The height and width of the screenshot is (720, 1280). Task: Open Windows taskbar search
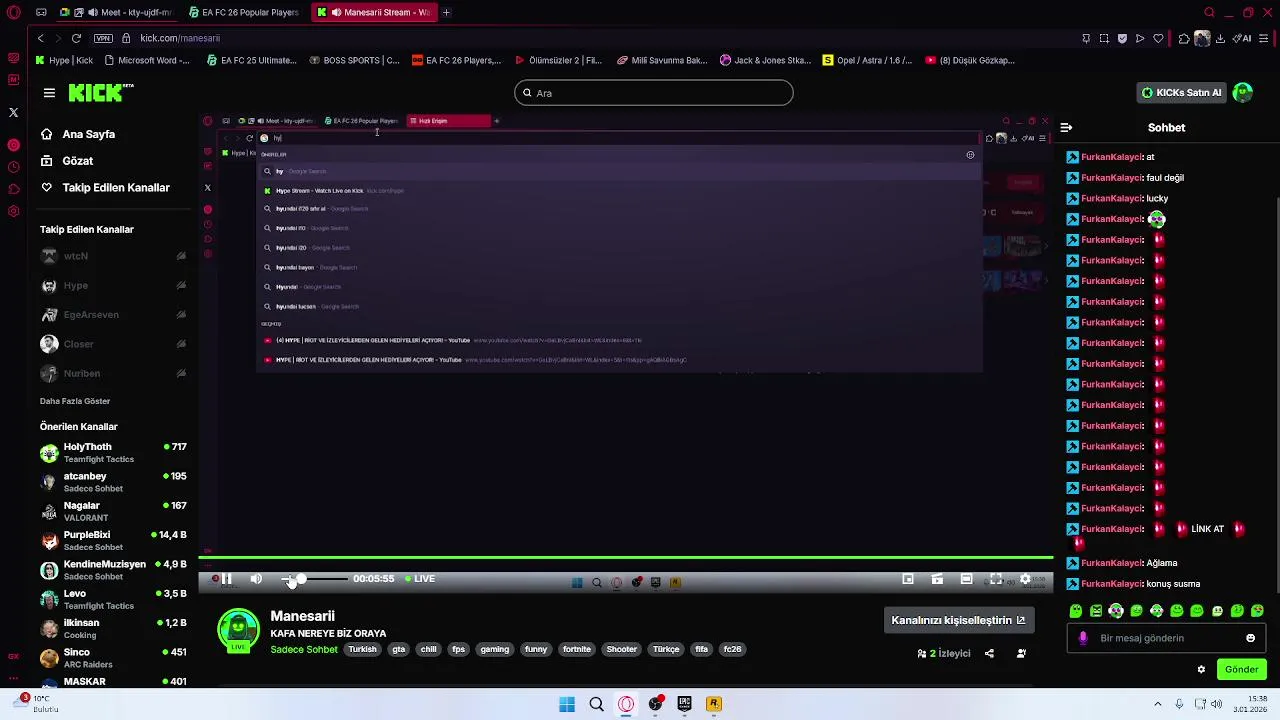coord(596,704)
